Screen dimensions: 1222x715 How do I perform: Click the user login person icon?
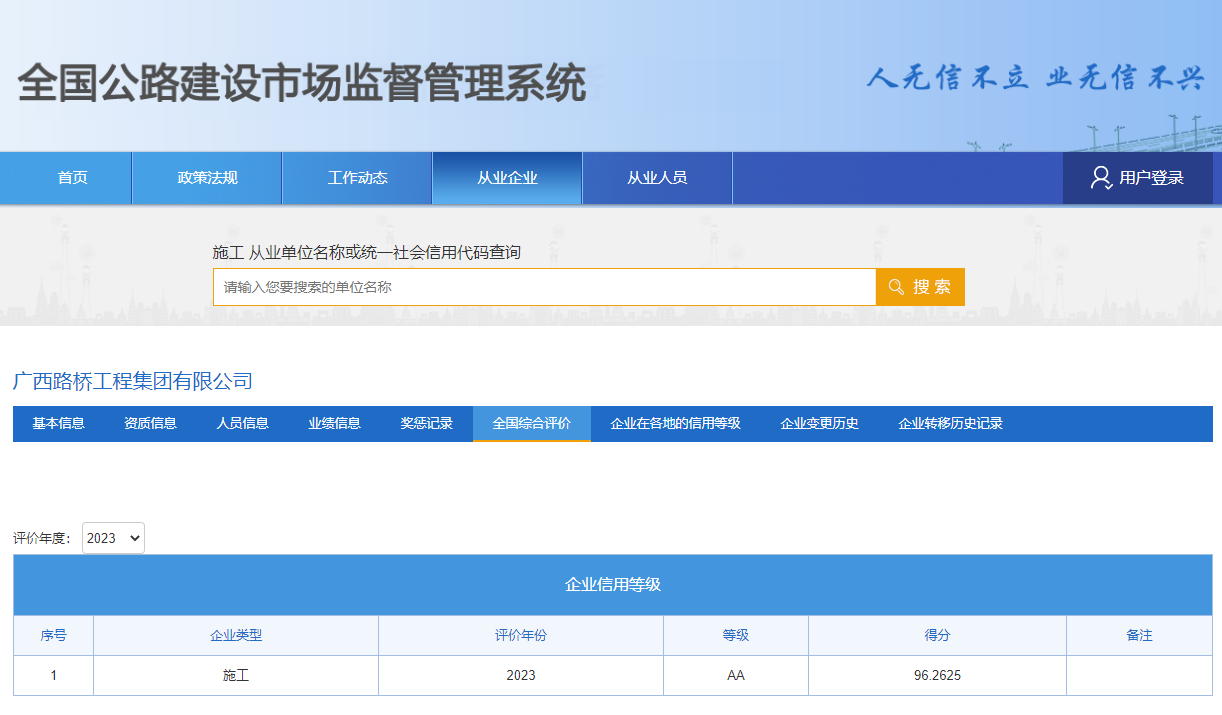[x=1102, y=177]
